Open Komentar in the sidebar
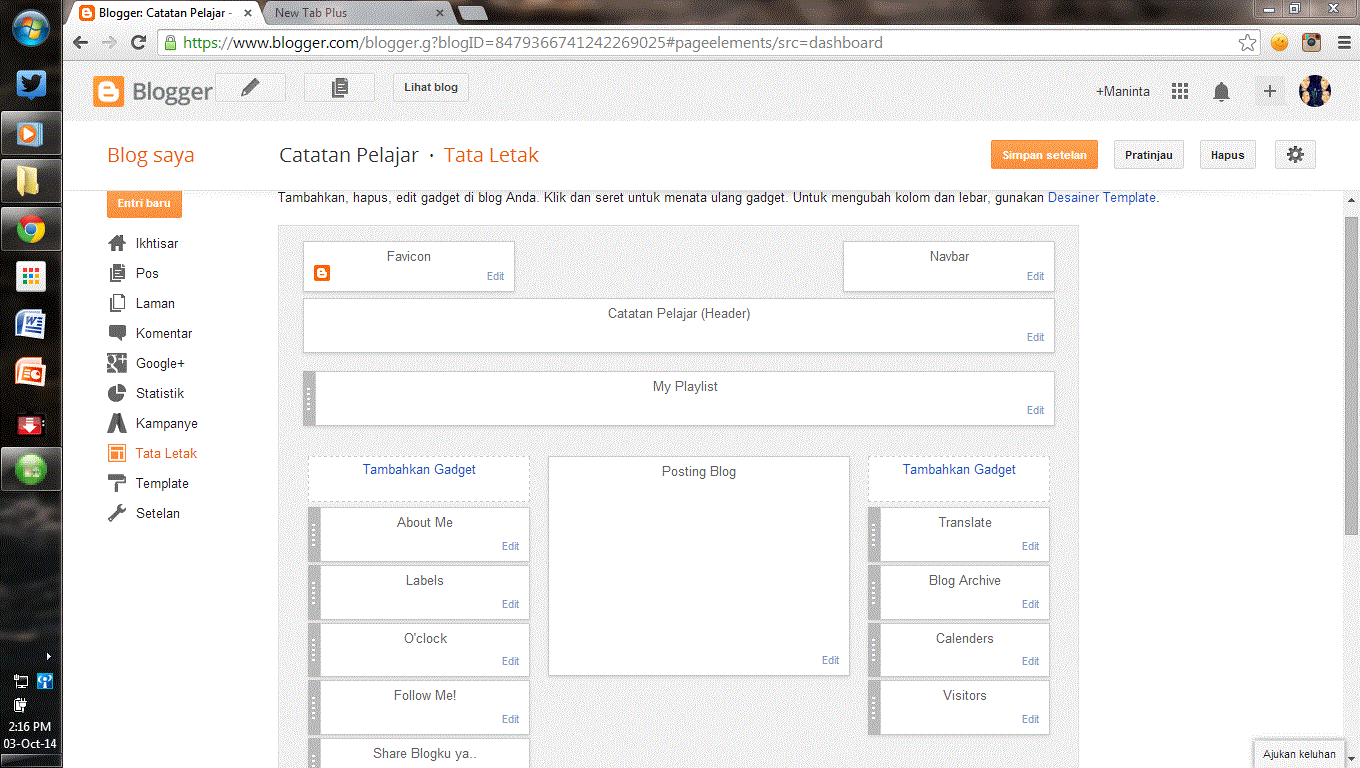This screenshot has width=1360, height=768. click(x=164, y=333)
